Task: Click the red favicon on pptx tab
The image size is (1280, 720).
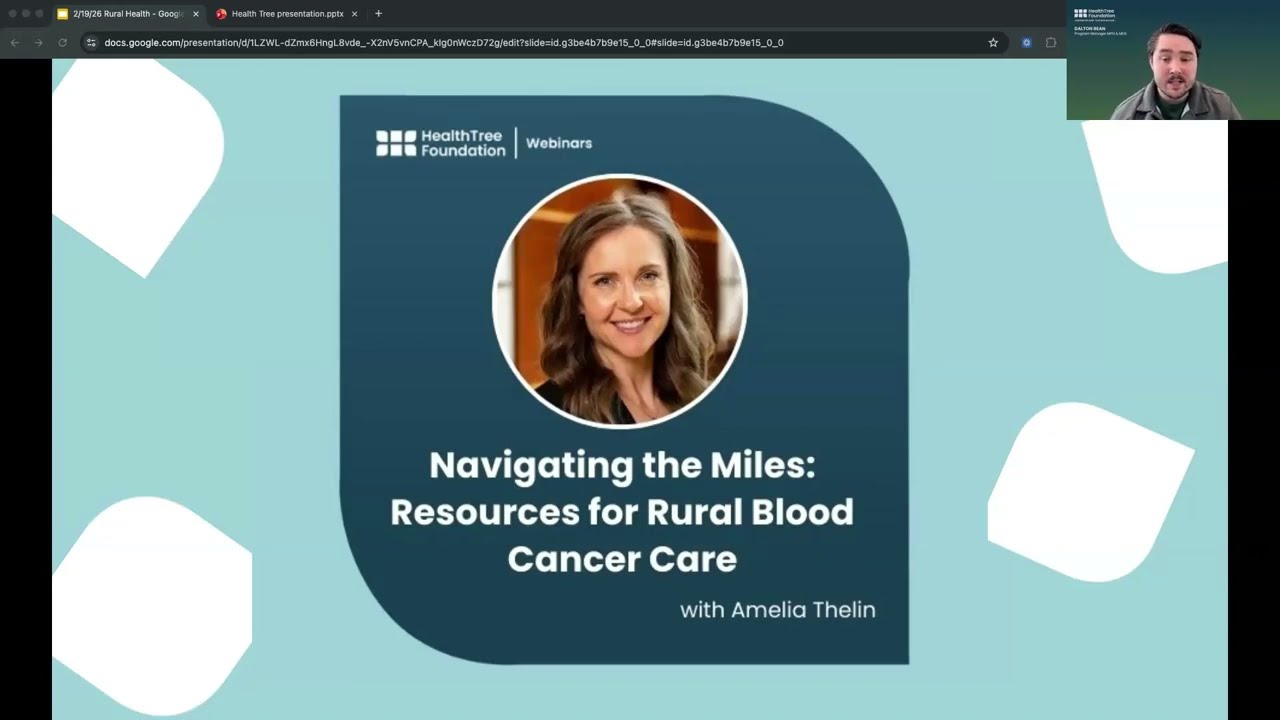Action: (x=221, y=14)
